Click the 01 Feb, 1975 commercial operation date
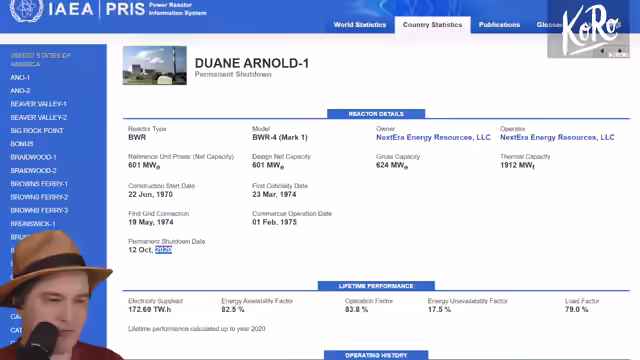The height and width of the screenshot is (360, 640). (x=274, y=222)
